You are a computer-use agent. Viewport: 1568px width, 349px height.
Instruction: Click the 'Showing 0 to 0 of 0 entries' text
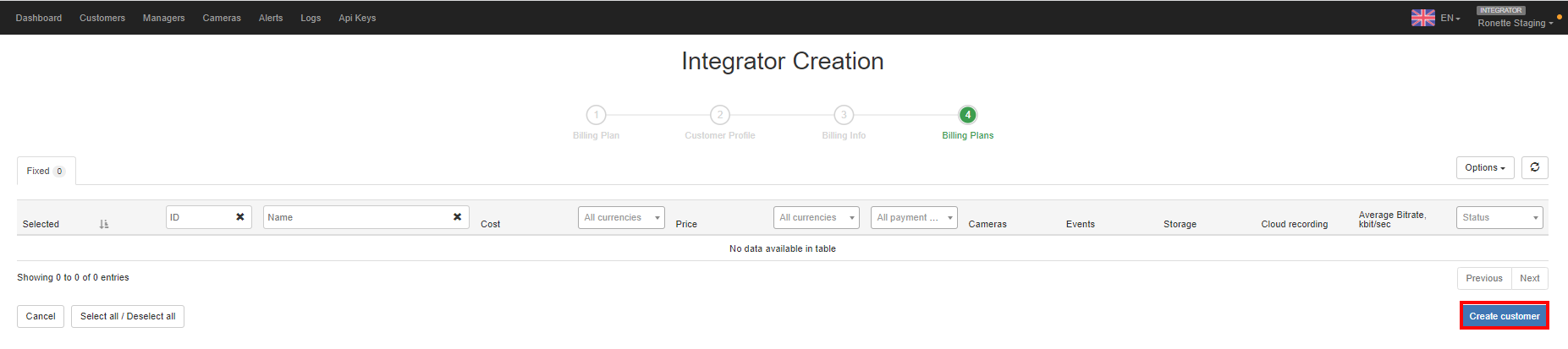[x=73, y=277]
